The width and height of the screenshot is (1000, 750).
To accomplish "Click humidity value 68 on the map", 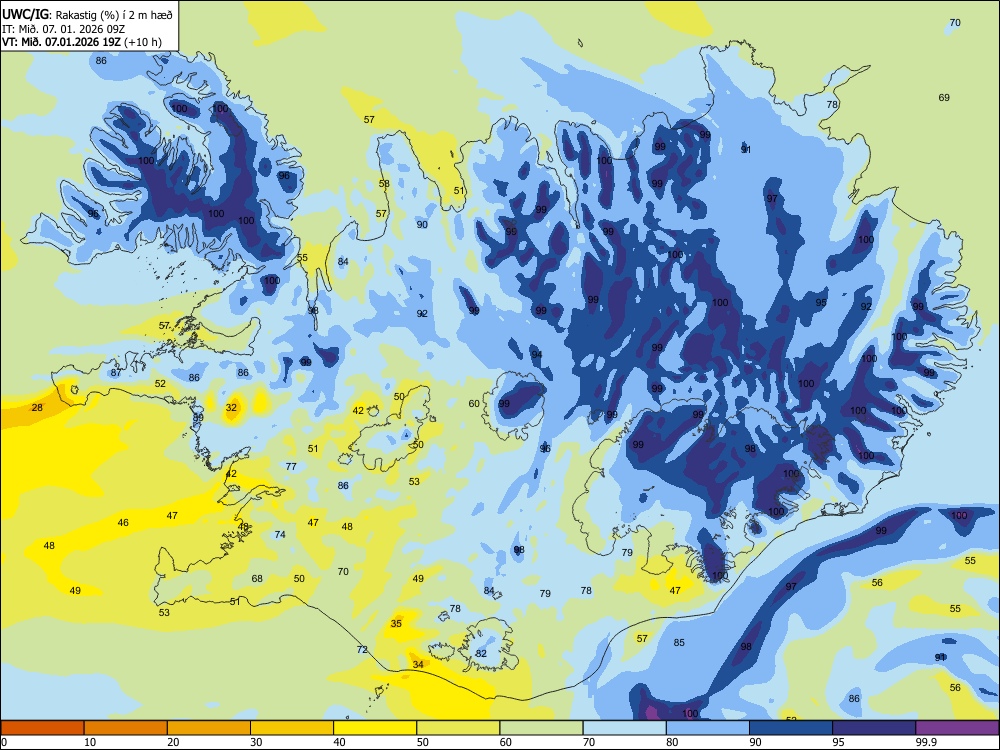I will [257, 579].
